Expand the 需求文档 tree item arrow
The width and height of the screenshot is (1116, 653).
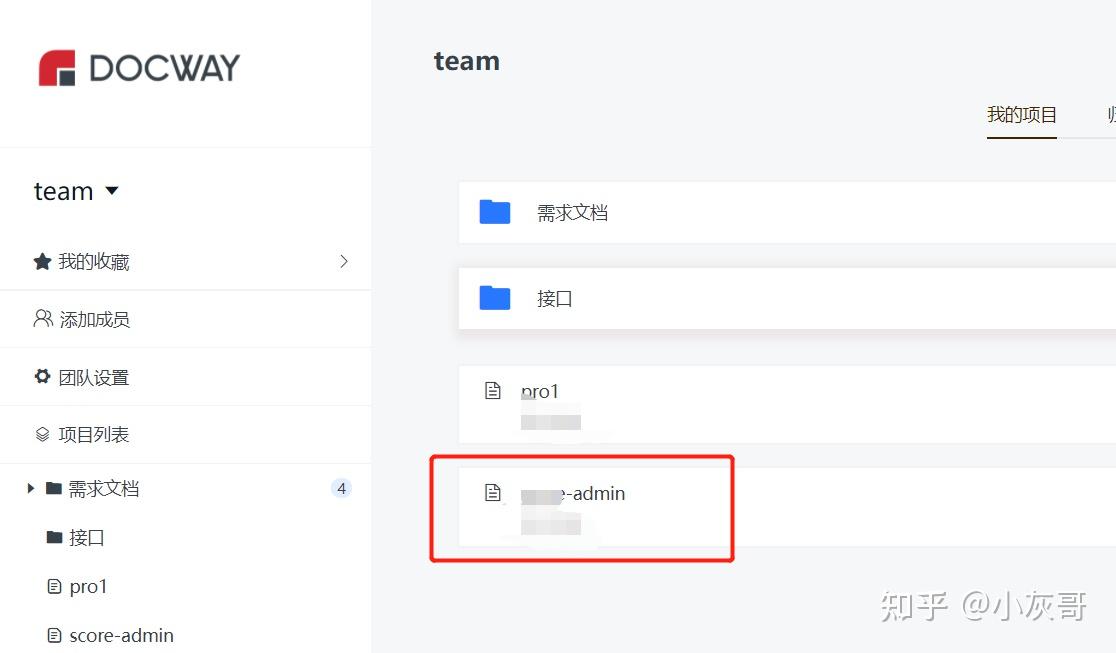[29, 488]
